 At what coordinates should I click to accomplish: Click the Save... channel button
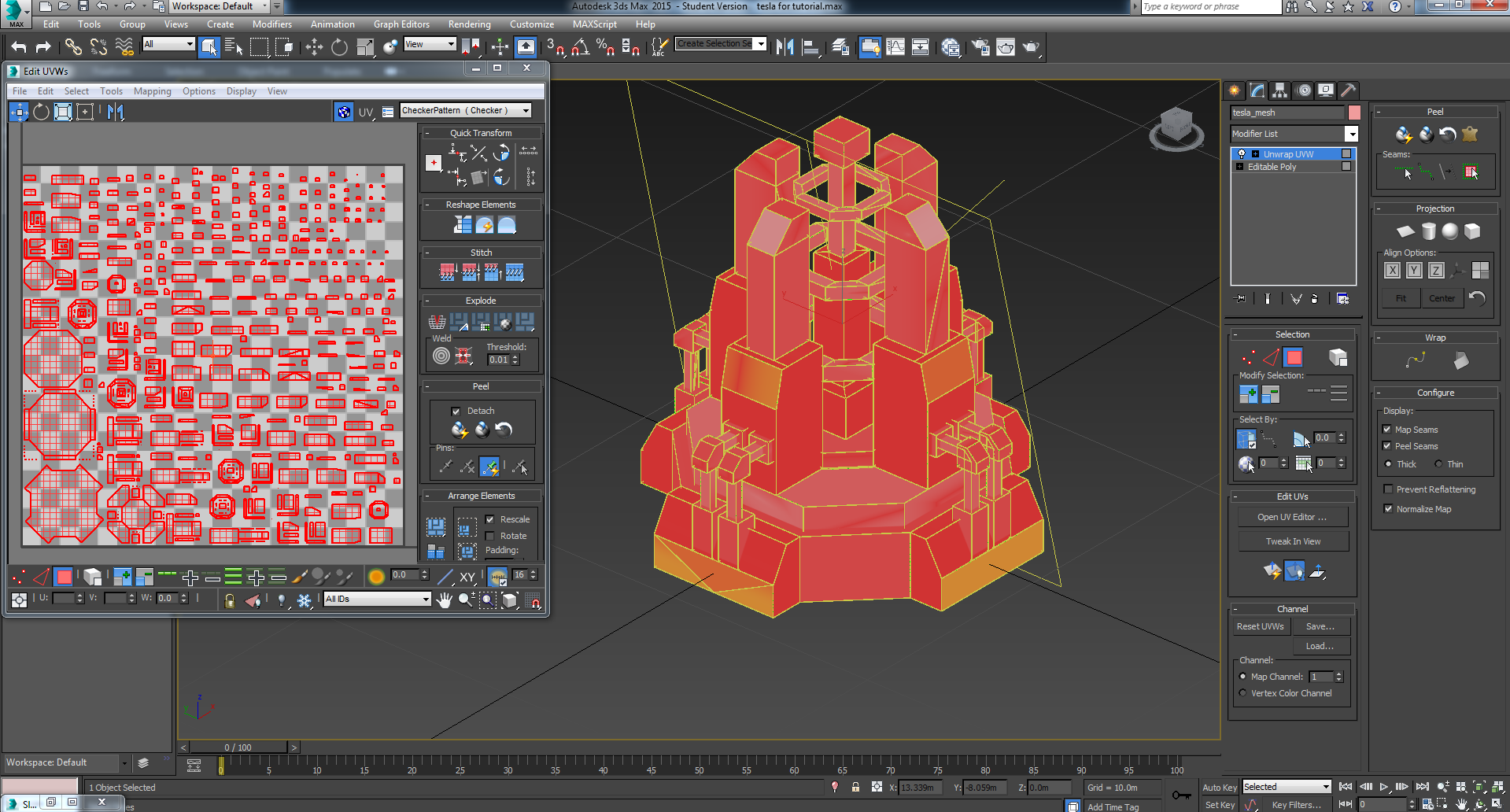(x=1320, y=626)
